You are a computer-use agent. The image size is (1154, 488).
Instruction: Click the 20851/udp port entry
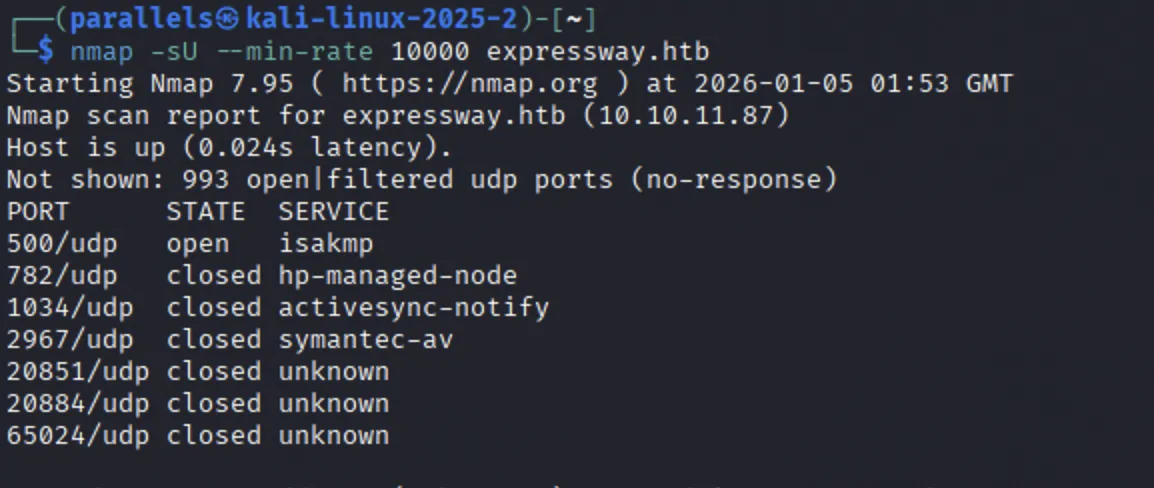(78, 372)
